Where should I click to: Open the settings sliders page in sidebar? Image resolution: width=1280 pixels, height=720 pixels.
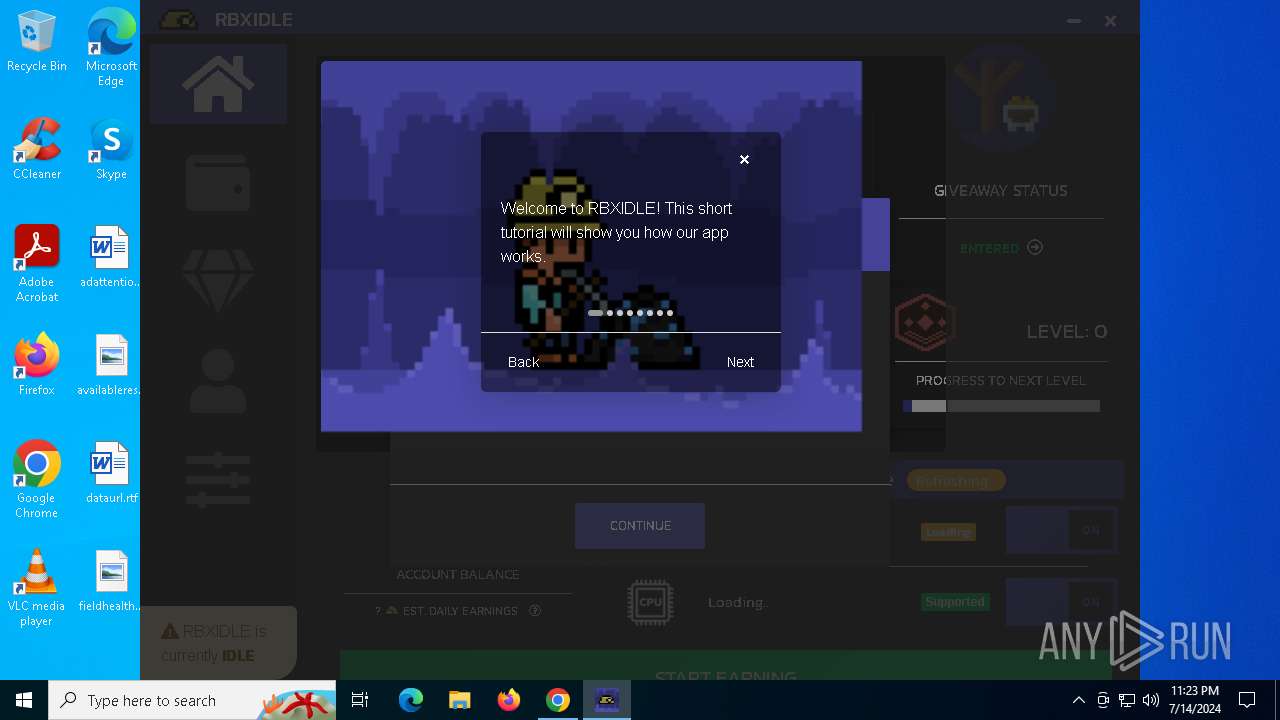click(x=218, y=479)
